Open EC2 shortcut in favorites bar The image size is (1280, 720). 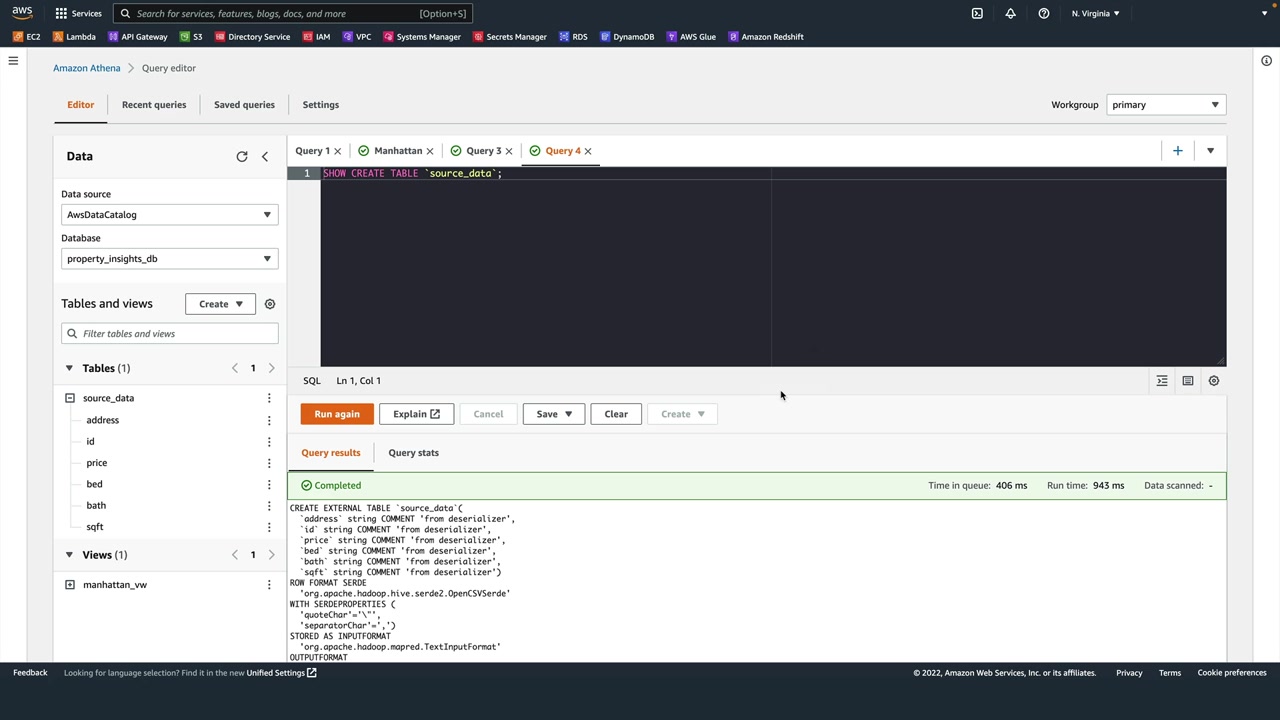(27, 37)
